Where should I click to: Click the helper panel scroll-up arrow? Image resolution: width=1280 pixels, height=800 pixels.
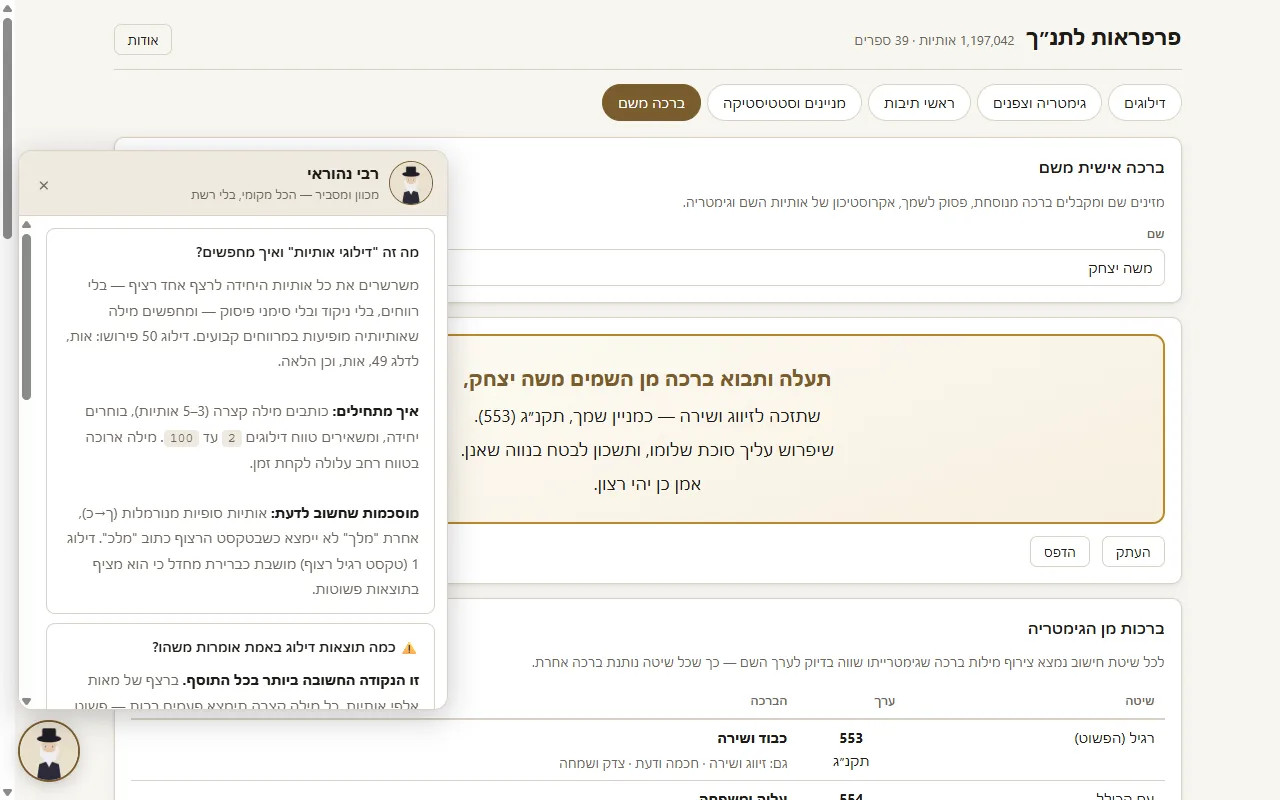click(x=27, y=225)
